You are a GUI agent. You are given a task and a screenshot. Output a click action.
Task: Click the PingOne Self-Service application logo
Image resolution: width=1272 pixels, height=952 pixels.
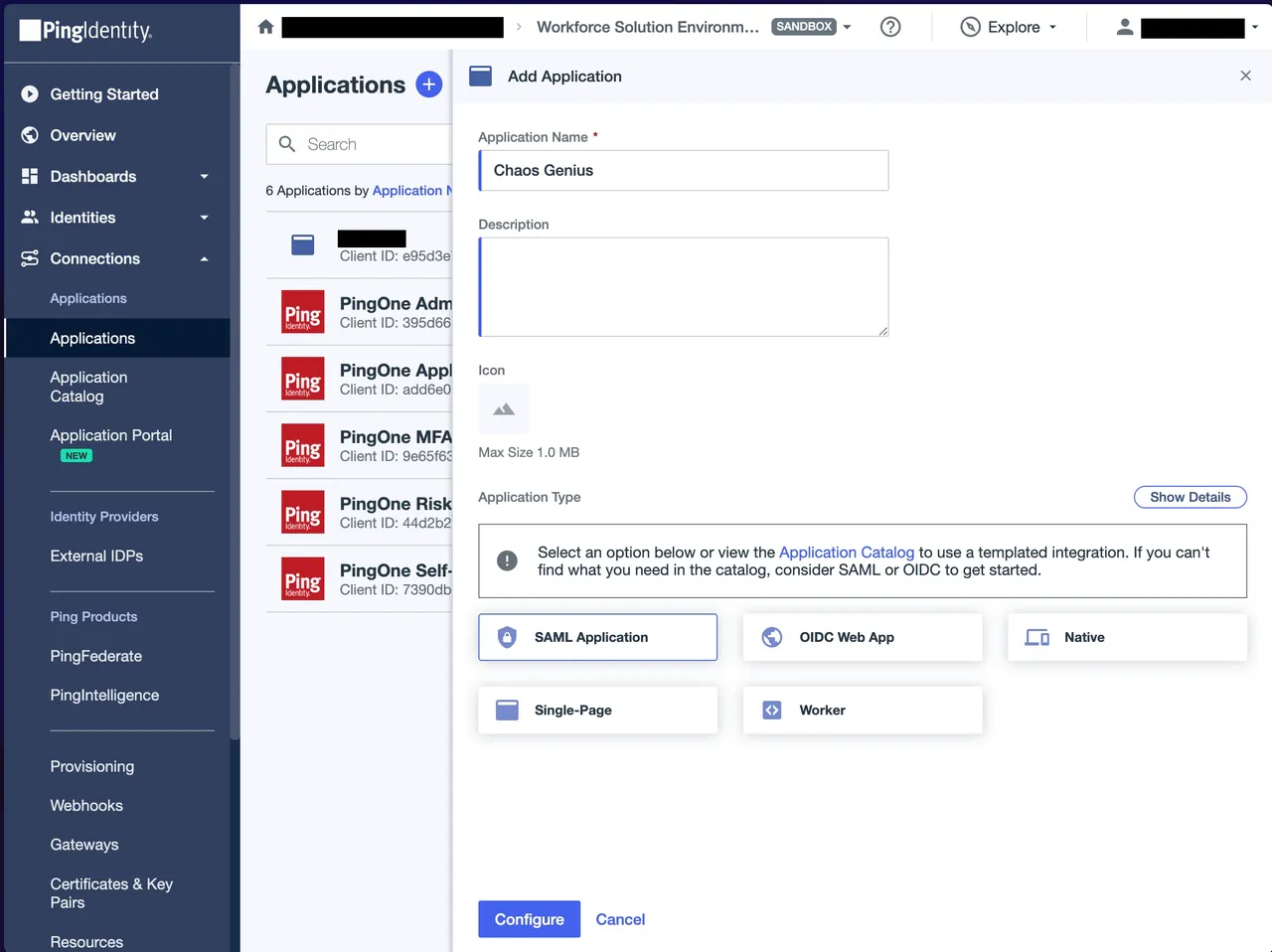click(303, 578)
